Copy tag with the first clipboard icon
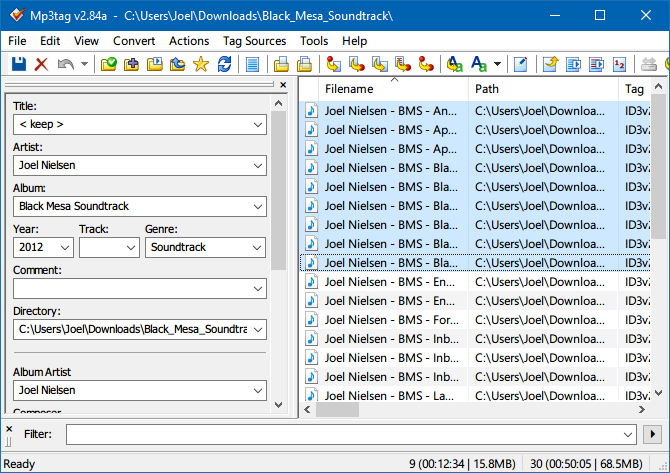The image size is (670, 473). coord(281,64)
